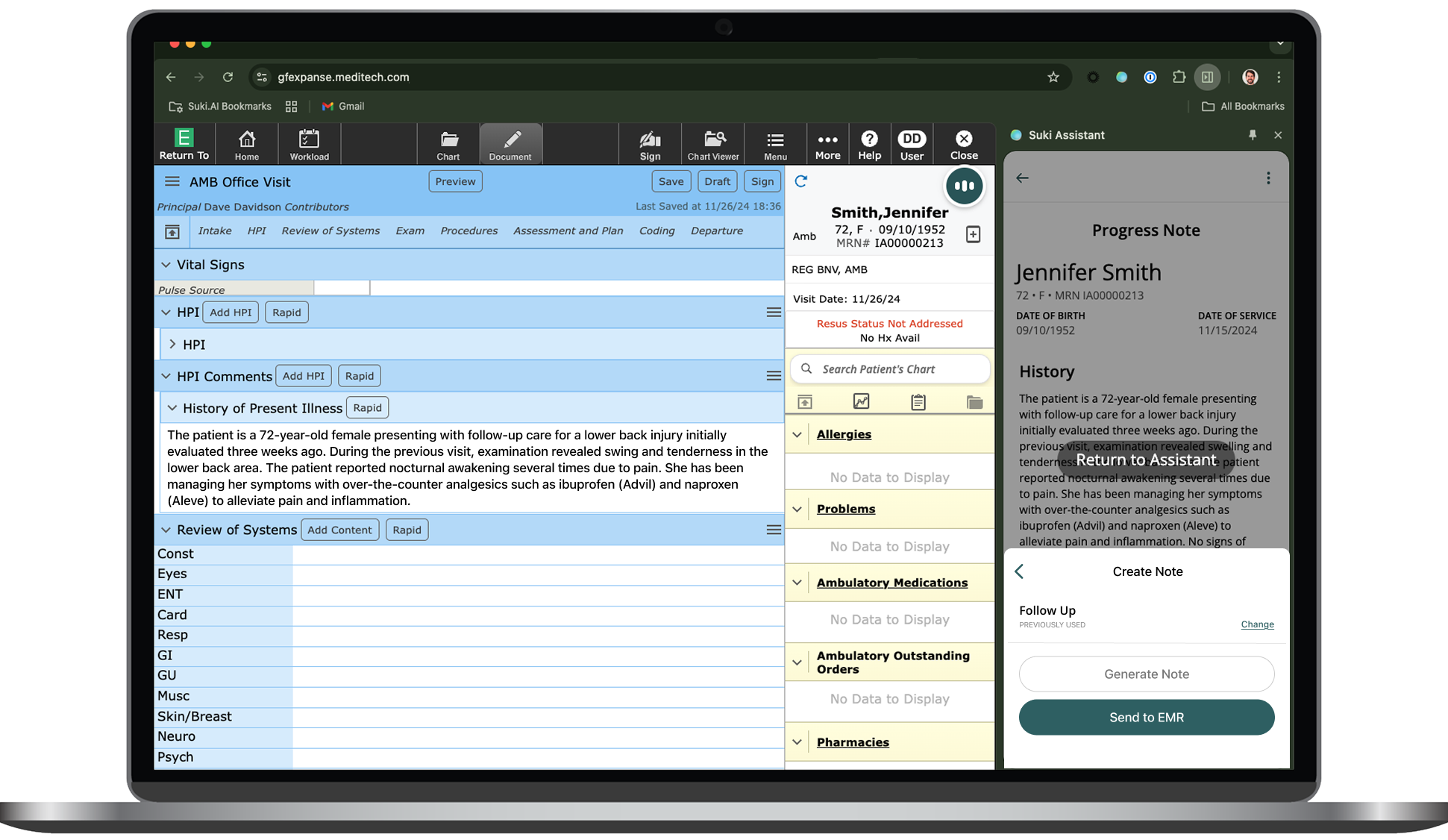Viewport: 1448px width, 840px height.
Task: Click Add Content in Review of Systems
Action: click(339, 530)
